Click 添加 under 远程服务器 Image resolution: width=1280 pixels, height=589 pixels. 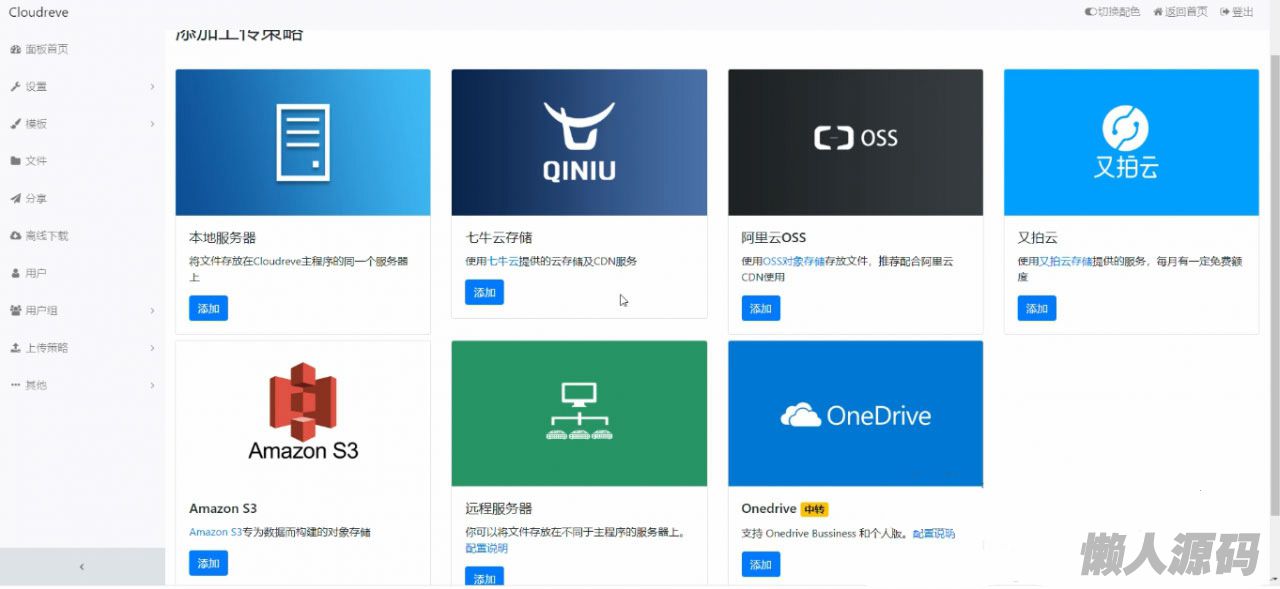(x=484, y=578)
